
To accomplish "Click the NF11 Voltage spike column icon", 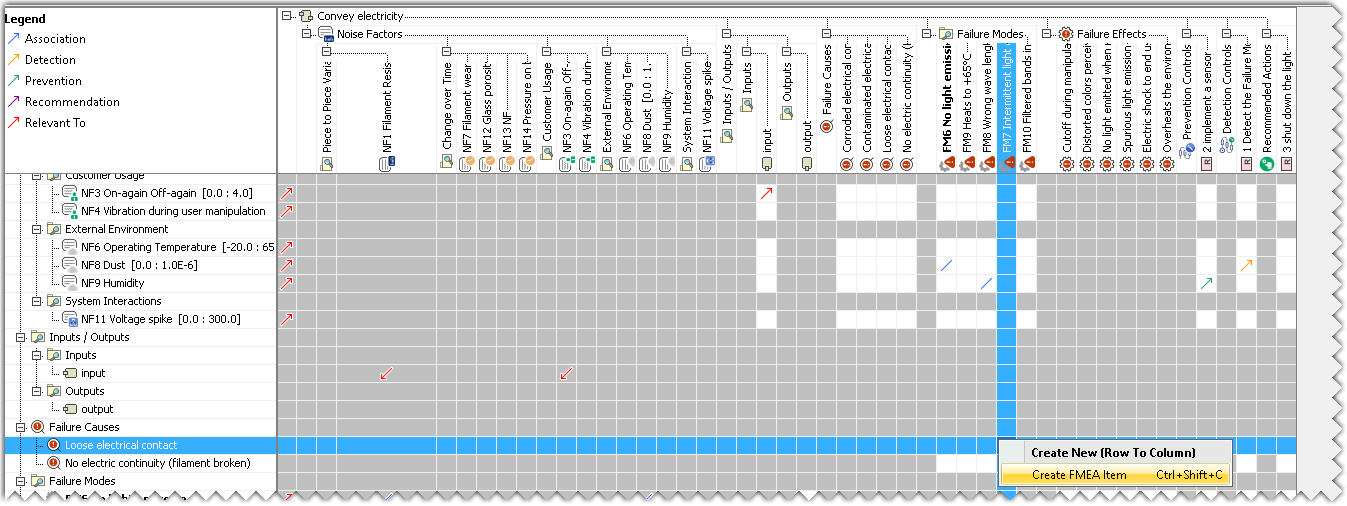I will [706, 163].
